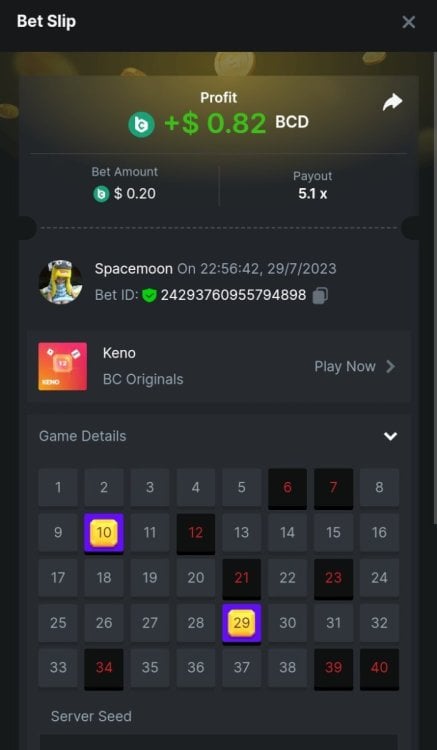Click the green verified shield icon
This screenshot has width=437, height=750.
(149, 295)
